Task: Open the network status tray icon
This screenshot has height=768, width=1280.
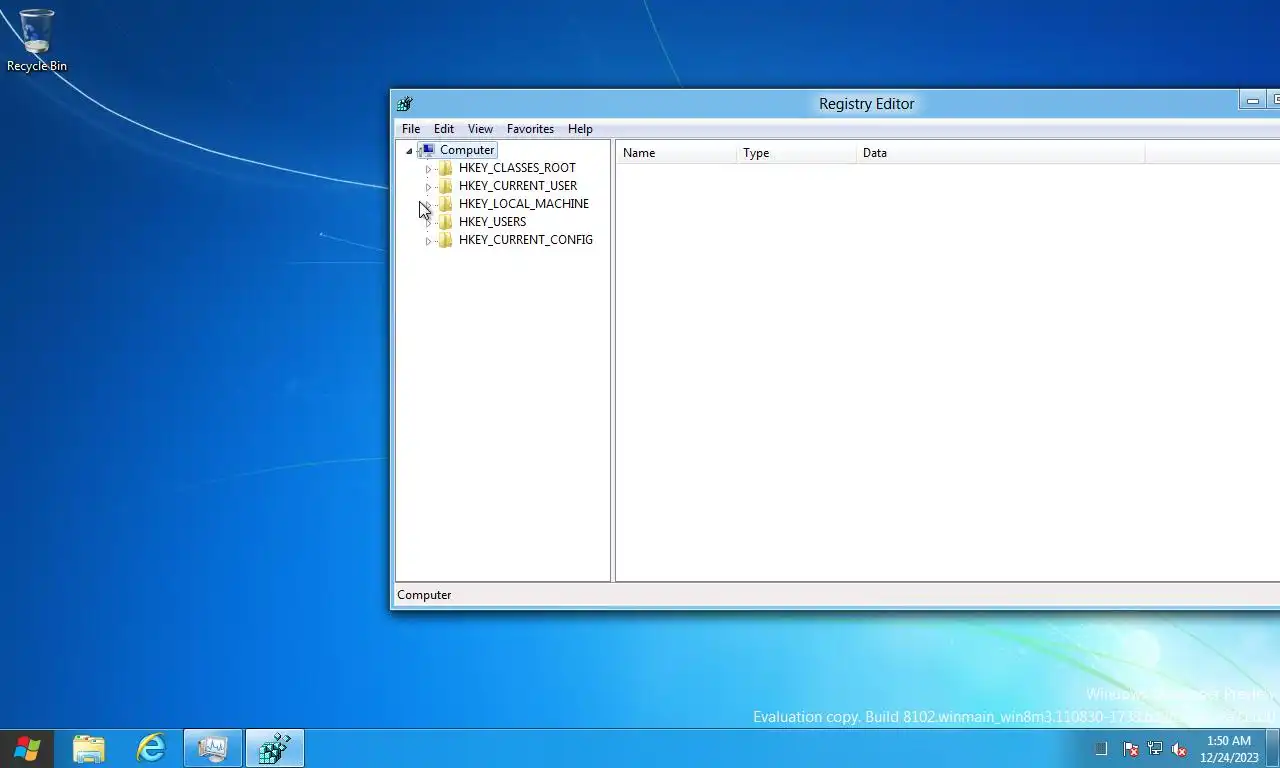Action: (1155, 749)
